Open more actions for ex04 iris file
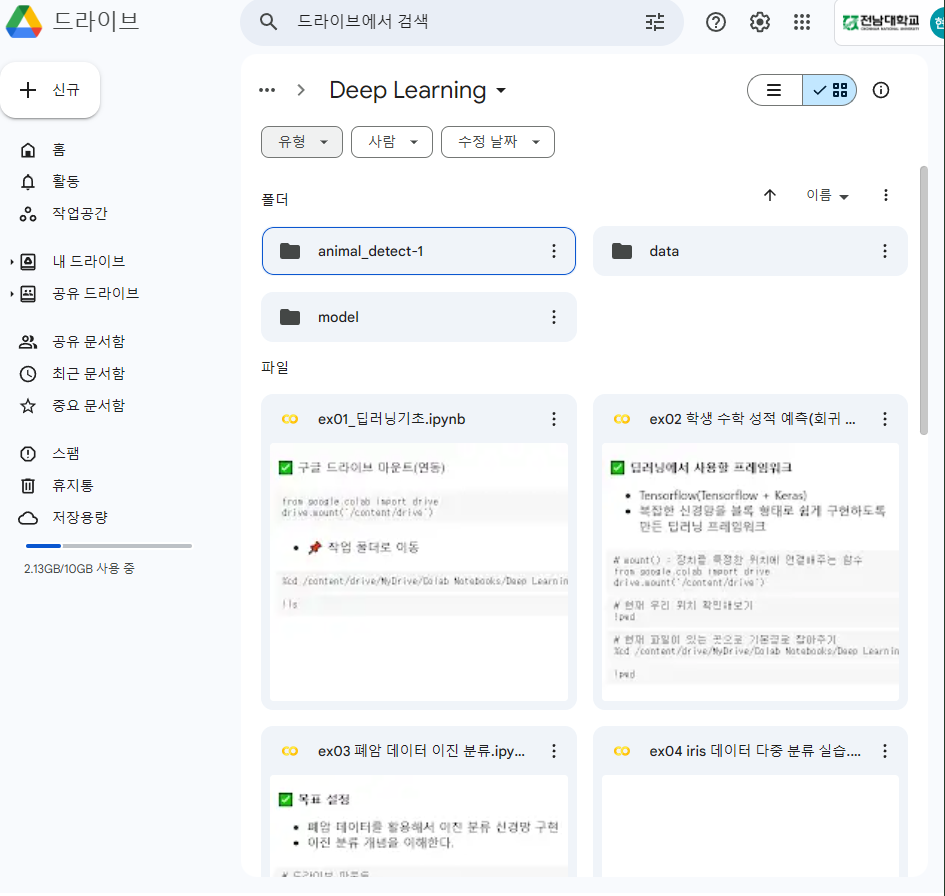 point(885,751)
